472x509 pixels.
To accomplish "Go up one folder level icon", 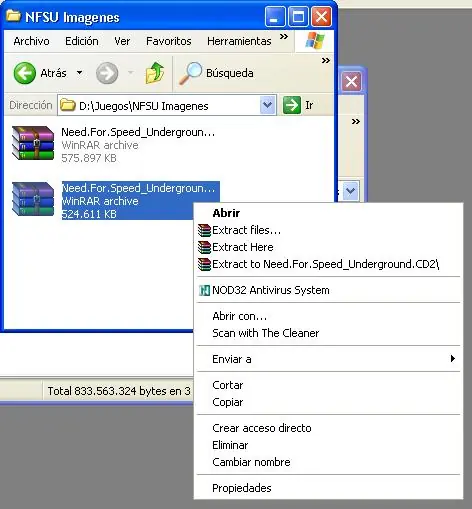I will (x=155, y=73).
